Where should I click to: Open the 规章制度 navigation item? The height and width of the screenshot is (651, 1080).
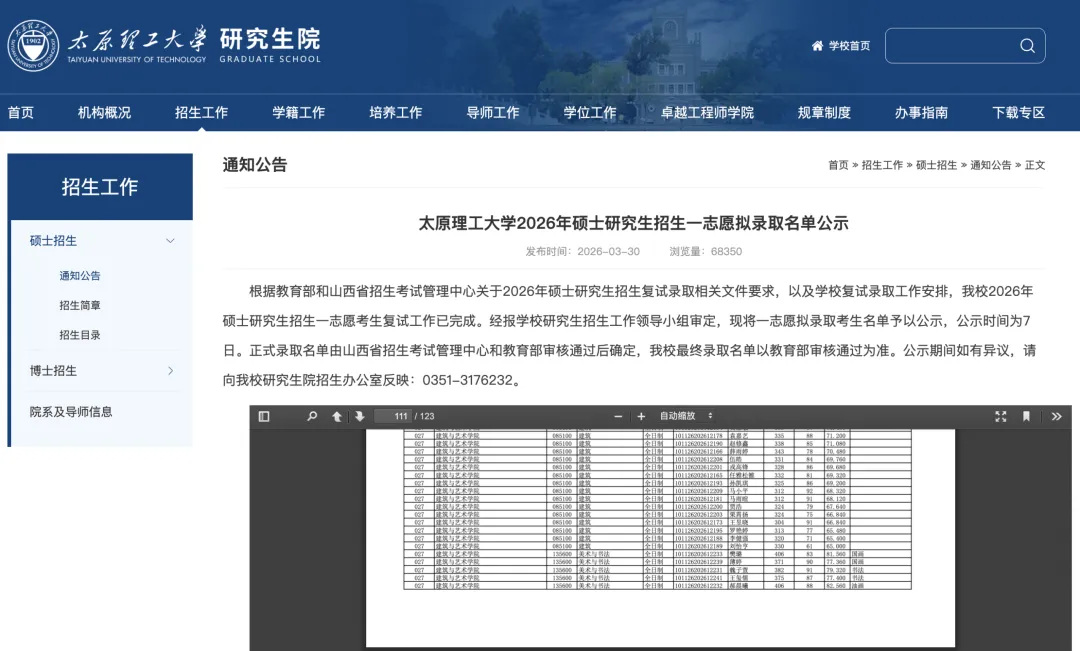point(824,112)
